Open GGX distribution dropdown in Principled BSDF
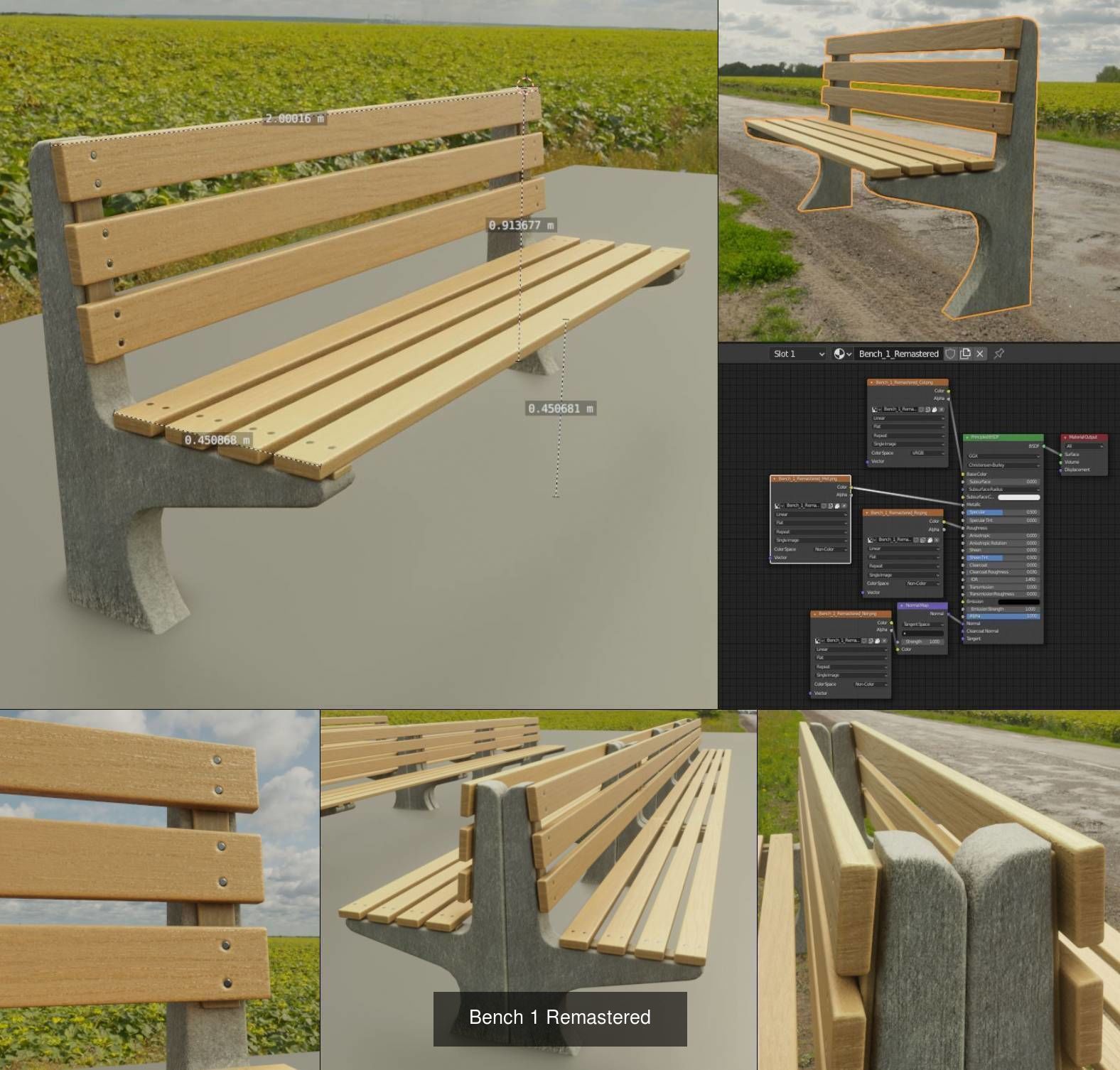Image resolution: width=1120 pixels, height=1070 pixels. [1003, 456]
